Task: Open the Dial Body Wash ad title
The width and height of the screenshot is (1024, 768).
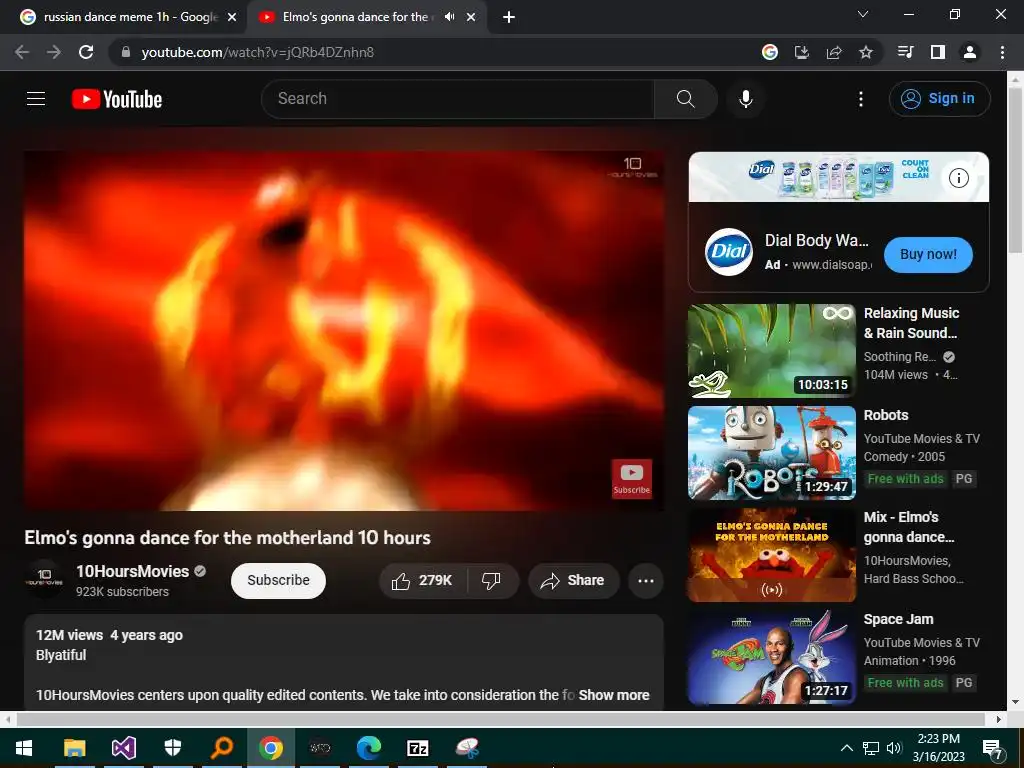Action: [817, 240]
